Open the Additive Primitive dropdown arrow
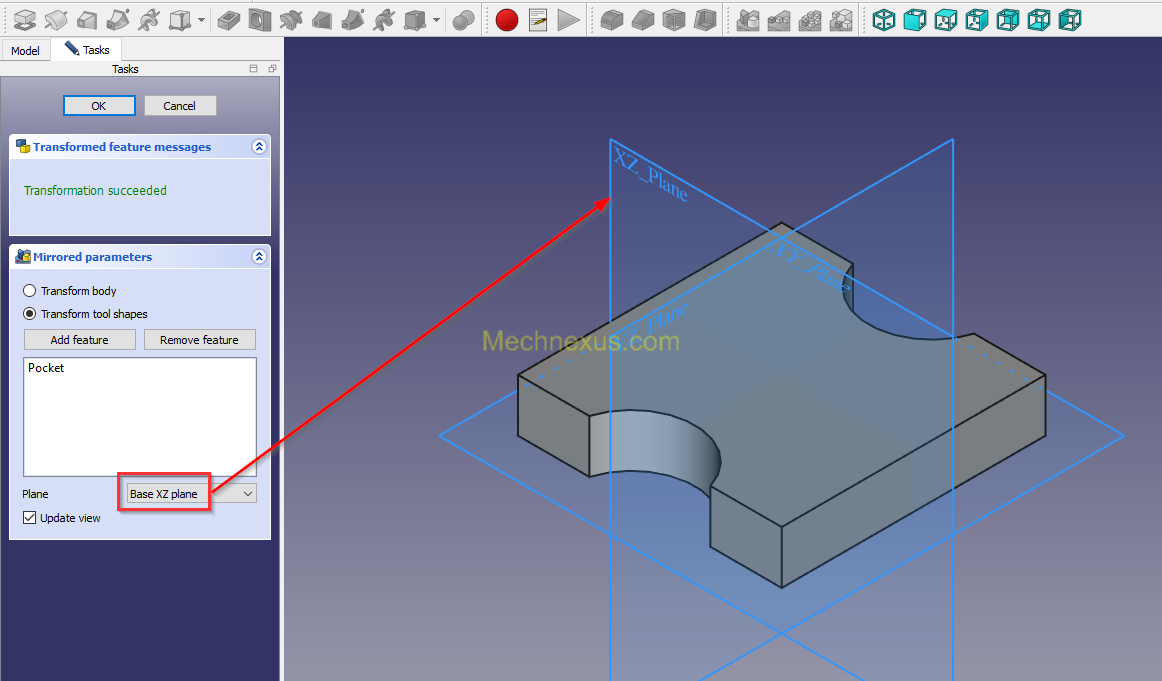Image resolution: width=1162 pixels, height=681 pixels. click(202, 20)
